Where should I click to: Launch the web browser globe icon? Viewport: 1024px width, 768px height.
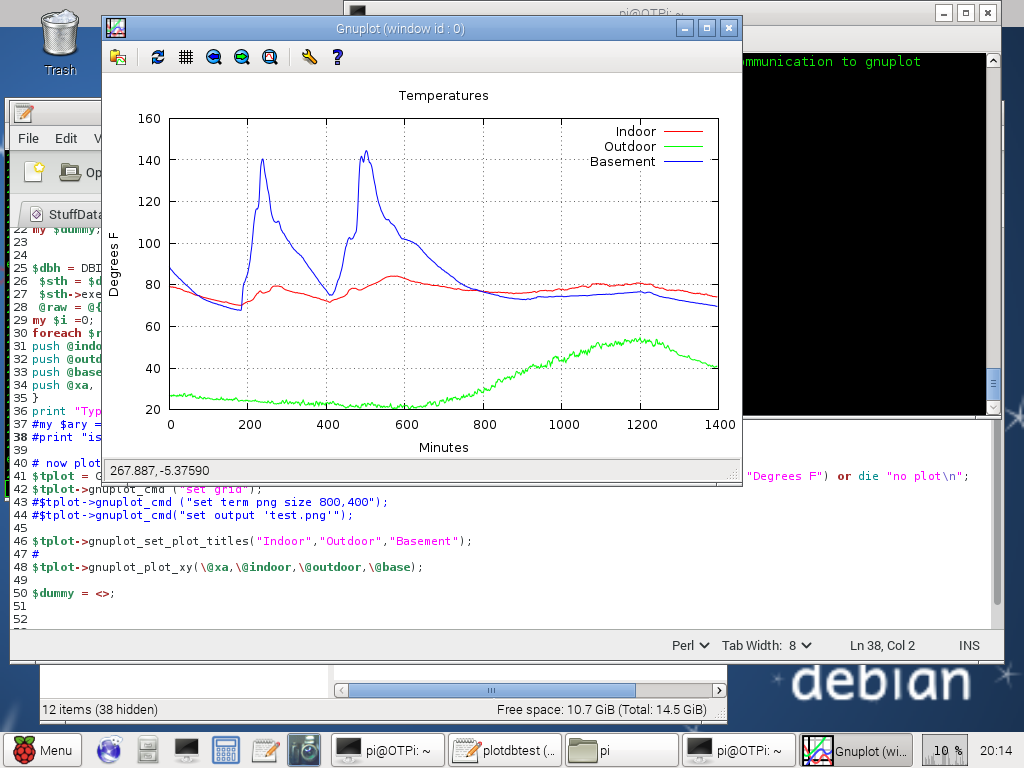(x=109, y=750)
